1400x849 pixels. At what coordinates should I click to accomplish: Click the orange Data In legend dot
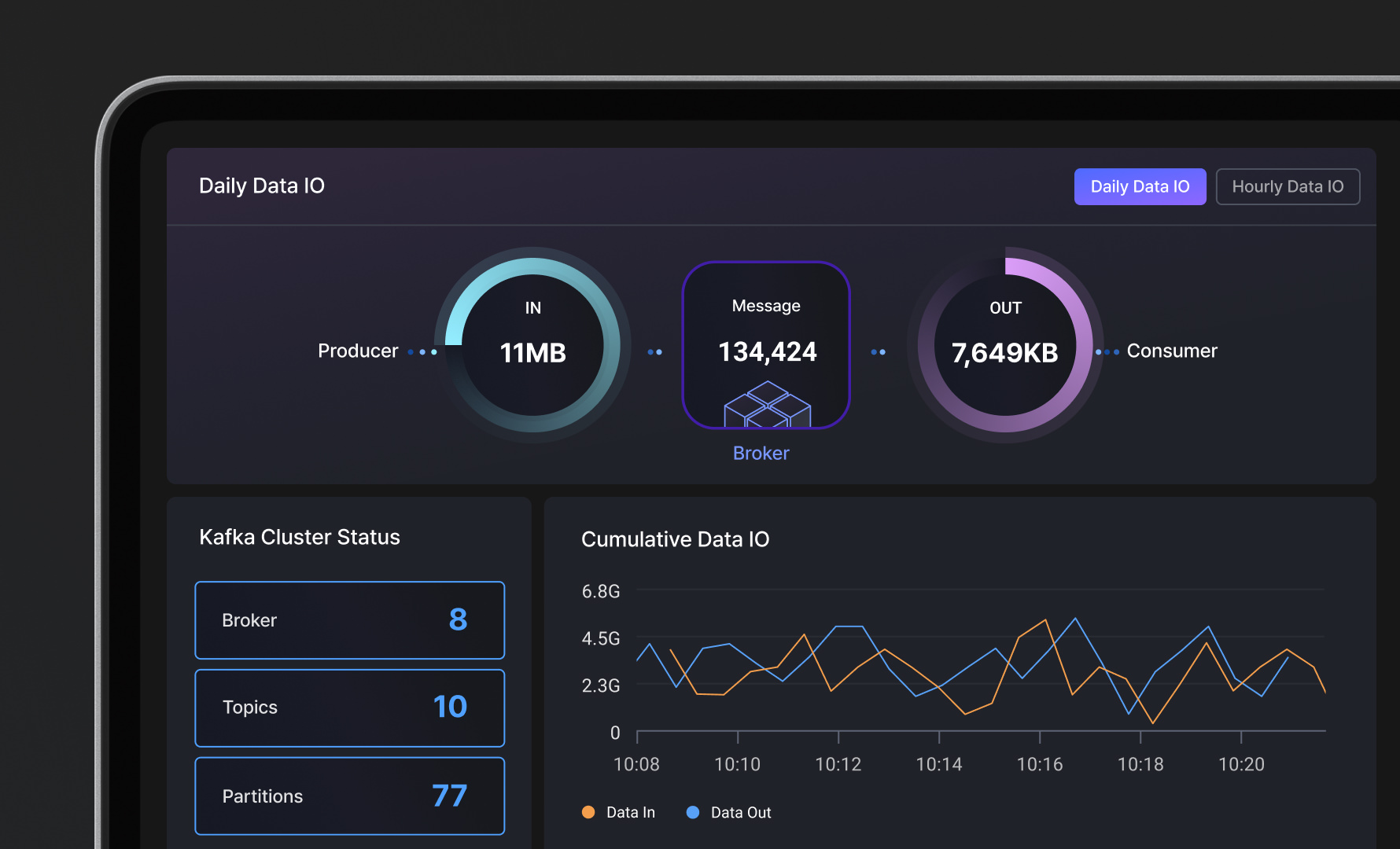[x=588, y=813]
